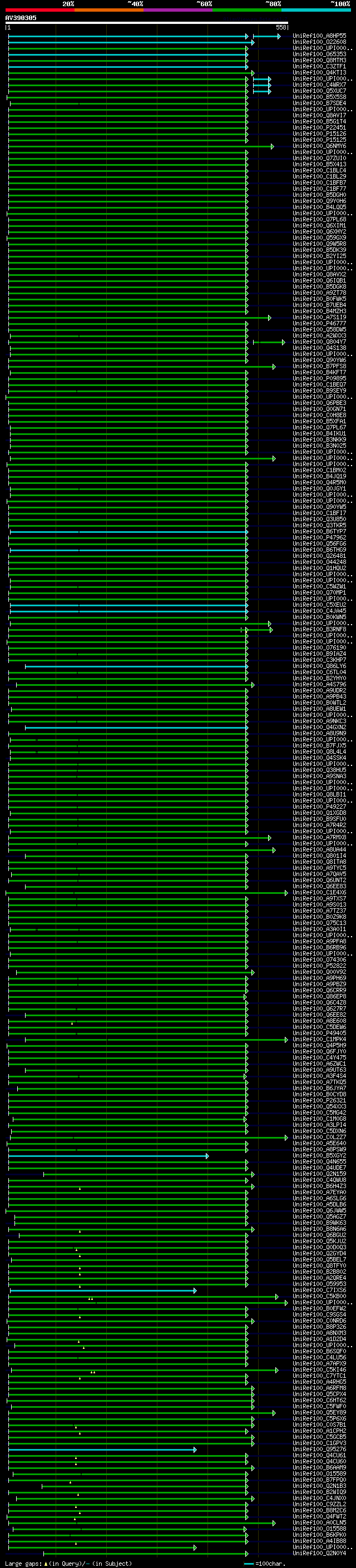This screenshot has width=356, height=1568.
Task: Open hit UniRef100_O65353
Action: 319,54
